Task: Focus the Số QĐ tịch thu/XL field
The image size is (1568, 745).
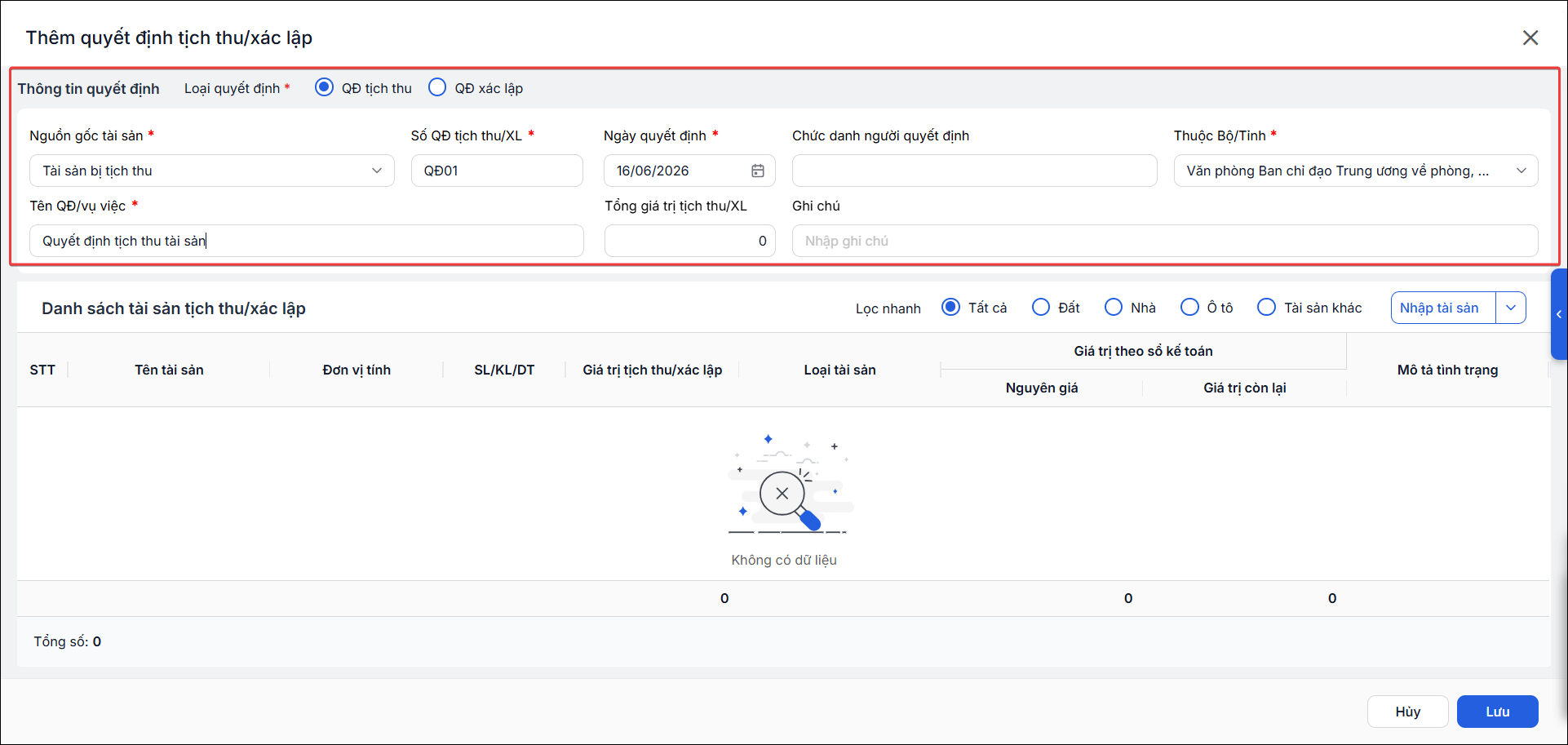Action: pos(497,171)
